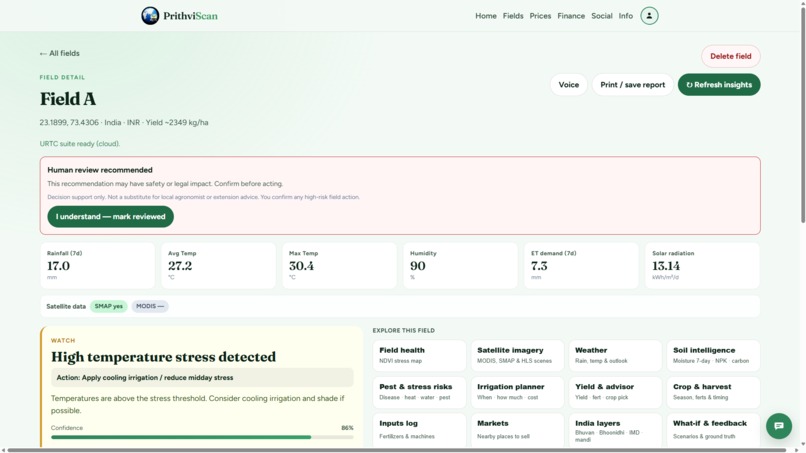
Task: Open the Inputs log card
Action: click(x=419, y=430)
